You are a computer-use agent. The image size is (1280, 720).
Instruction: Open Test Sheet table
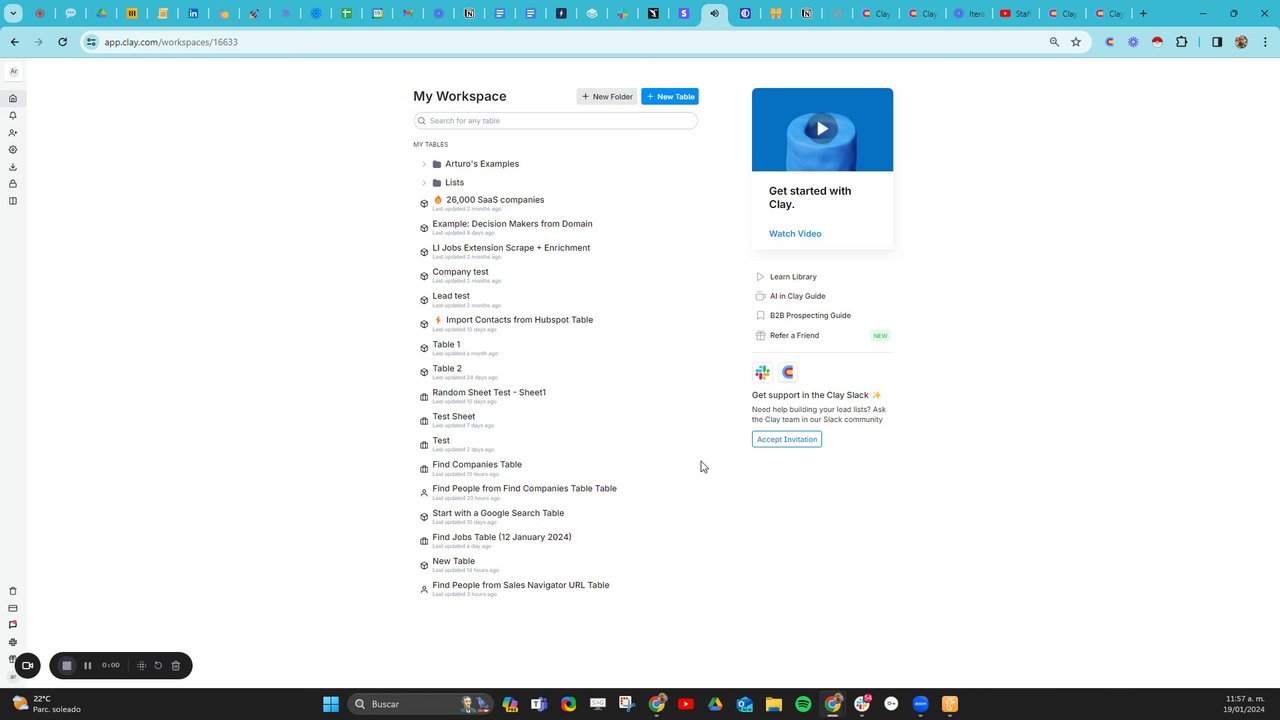pyautogui.click(x=454, y=417)
